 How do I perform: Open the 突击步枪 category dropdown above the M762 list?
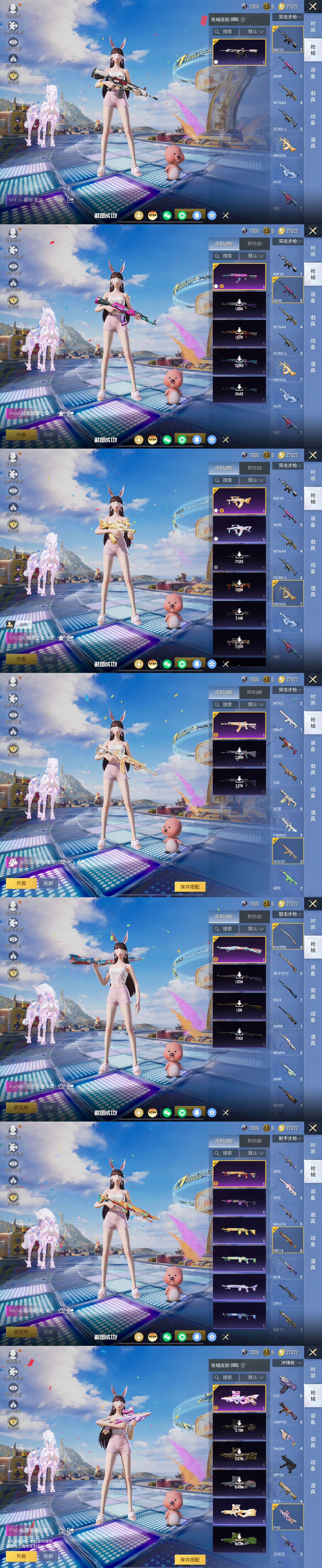[x=287, y=690]
